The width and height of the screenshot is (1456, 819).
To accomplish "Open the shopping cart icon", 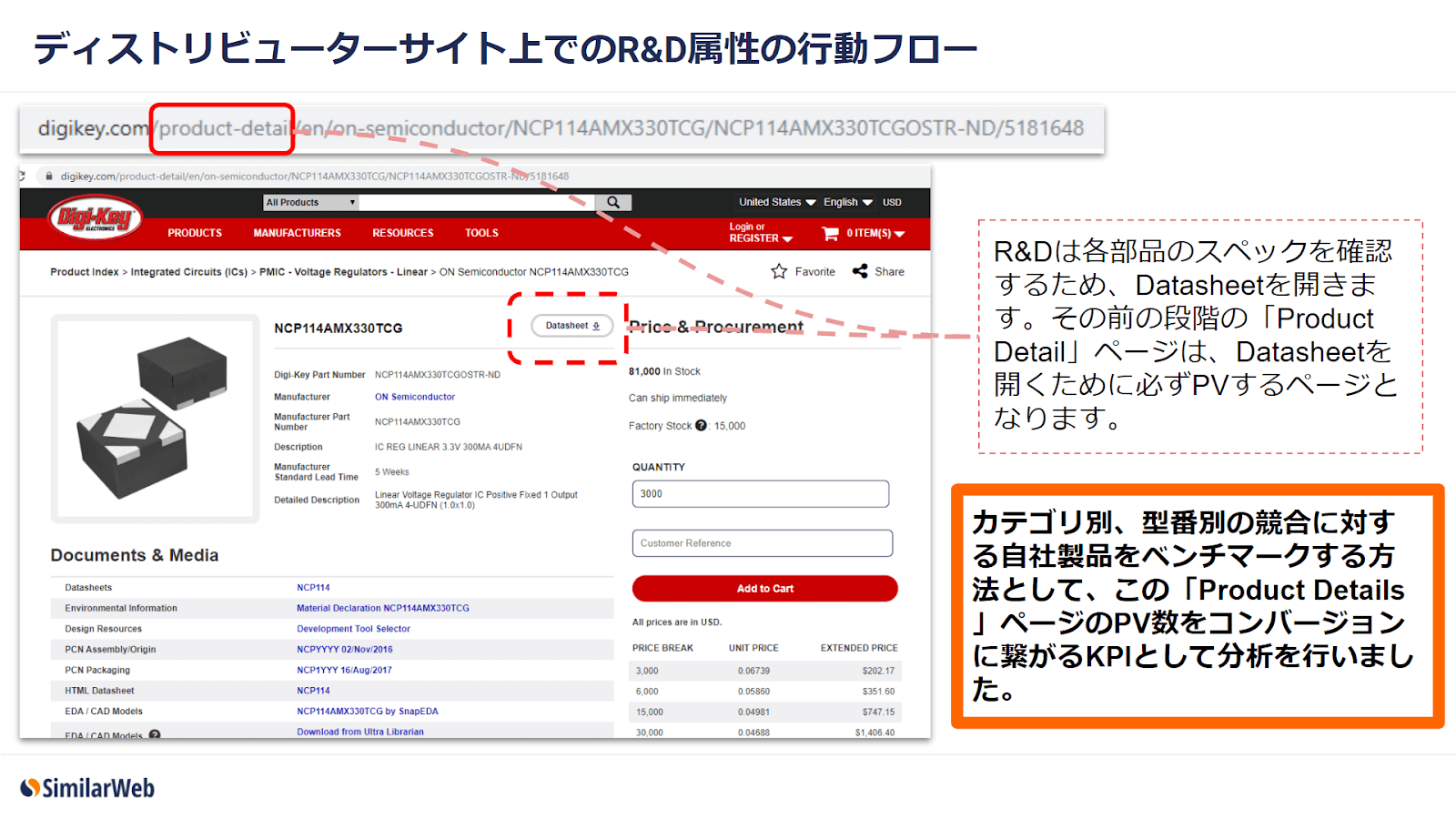I will click(x=830, y=234).
